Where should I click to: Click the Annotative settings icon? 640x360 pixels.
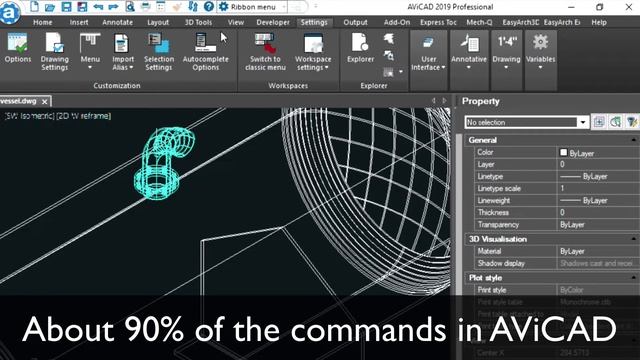pyautogui.click(x=469, y=43)
